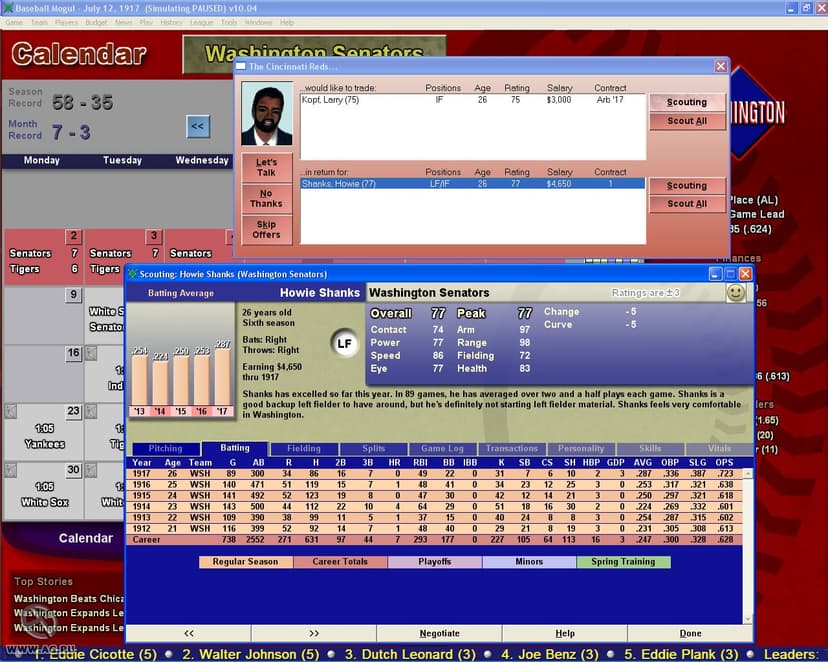Click the 1914 season stats row

pyautogui.click(x=434, y=507)
